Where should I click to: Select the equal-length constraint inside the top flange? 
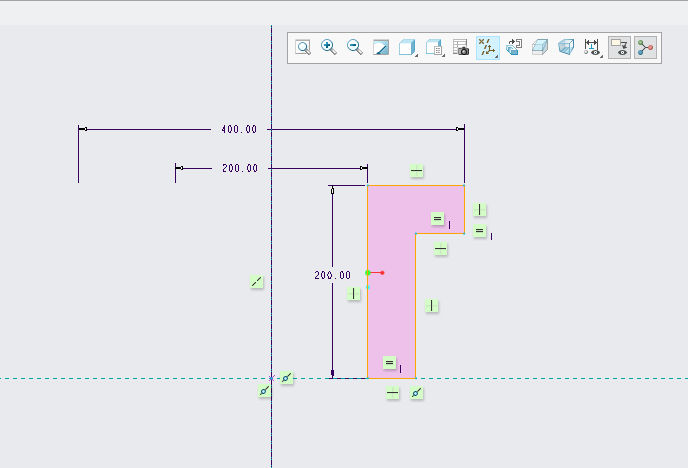point(437,218)
